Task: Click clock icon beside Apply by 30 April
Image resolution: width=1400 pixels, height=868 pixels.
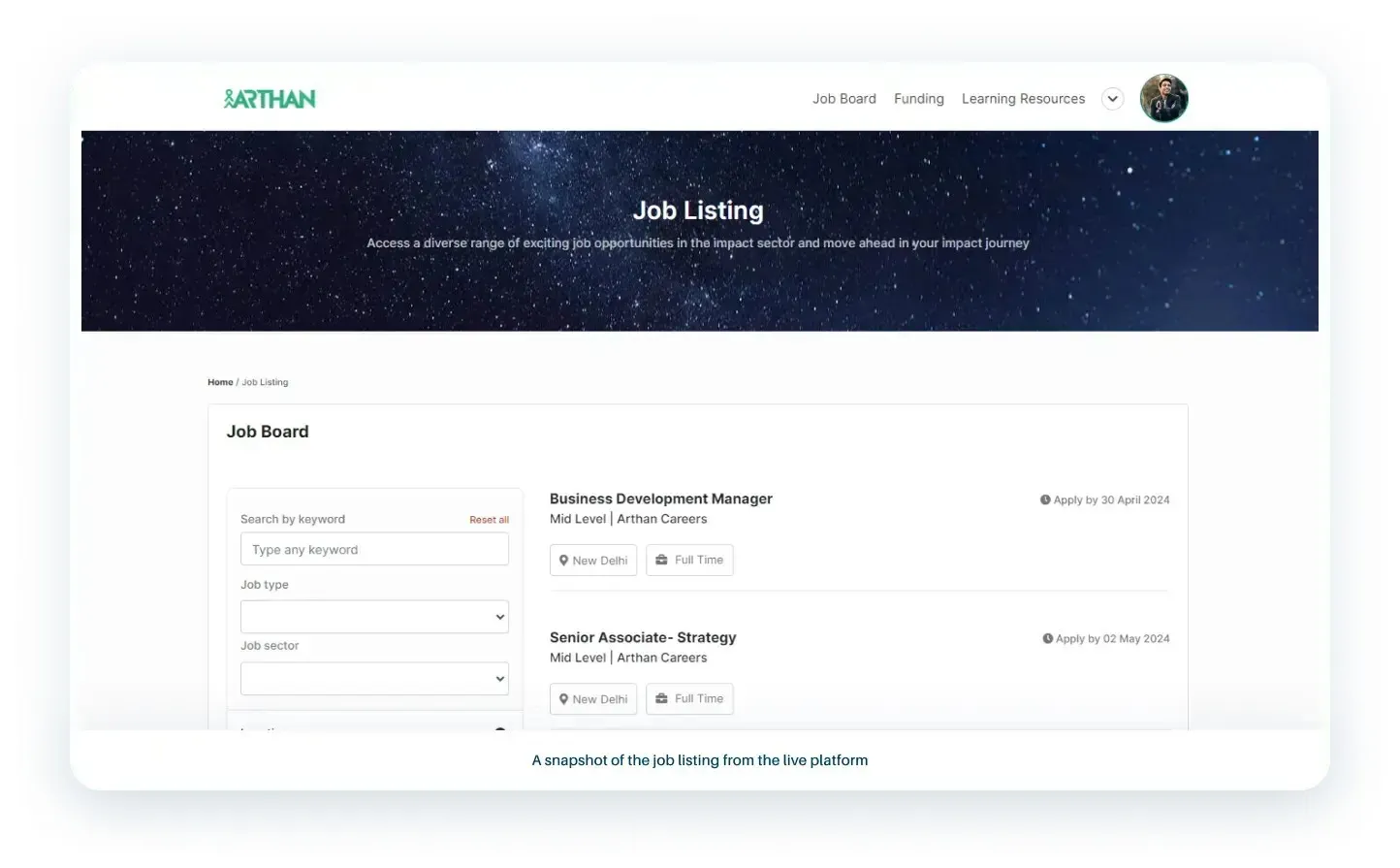Action: [1045, 500]
